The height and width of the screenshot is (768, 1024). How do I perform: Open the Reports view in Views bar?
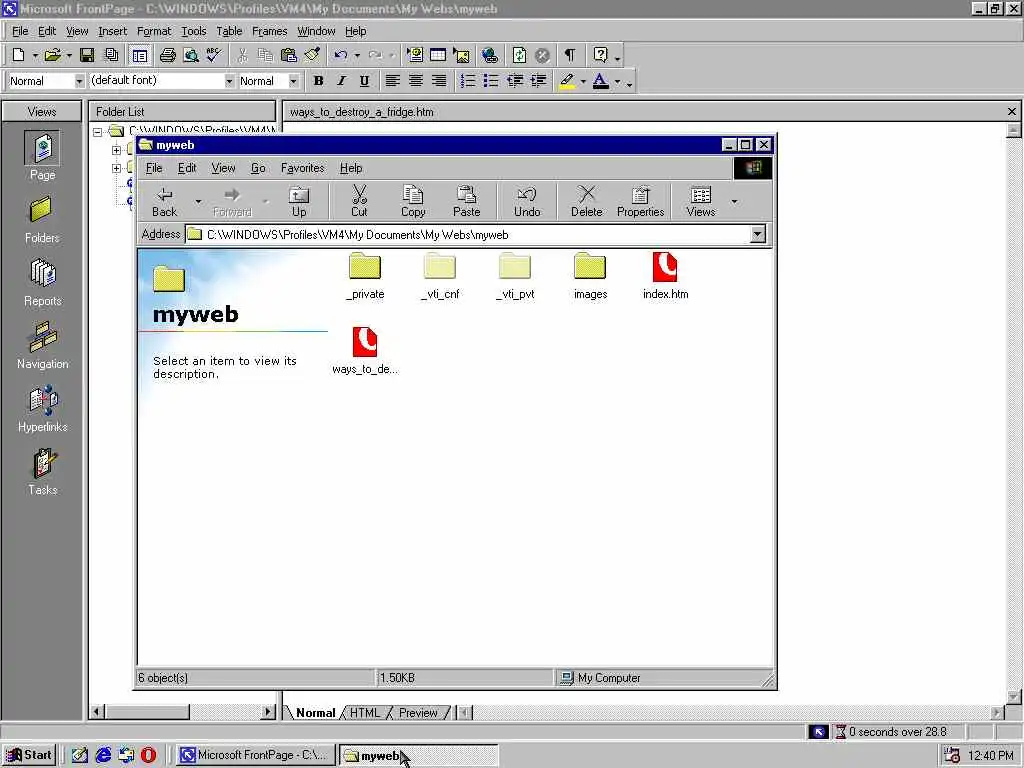pyautogui.click(x=42, y=283)
